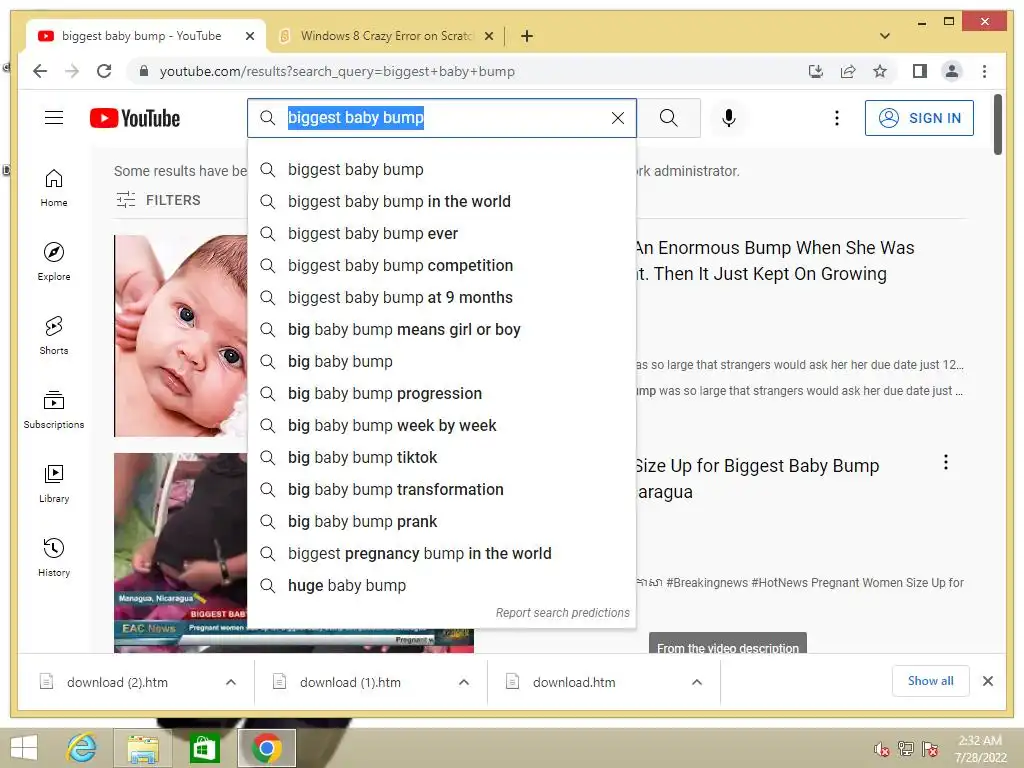
Task: Open the Chrome profile avatar
Action: point(952,71)
